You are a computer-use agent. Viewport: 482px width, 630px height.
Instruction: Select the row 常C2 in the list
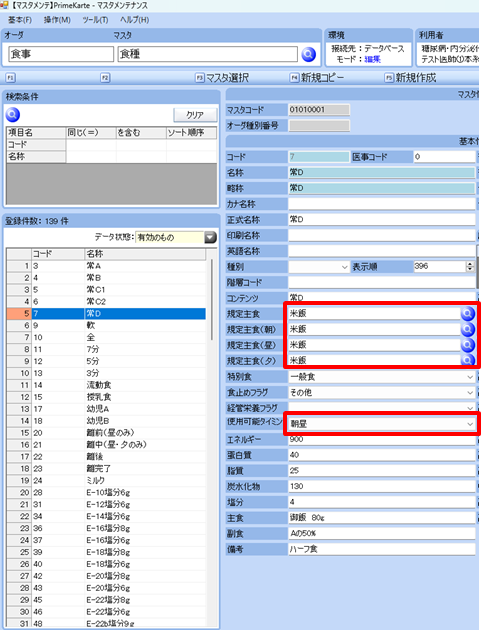point(106,302)
